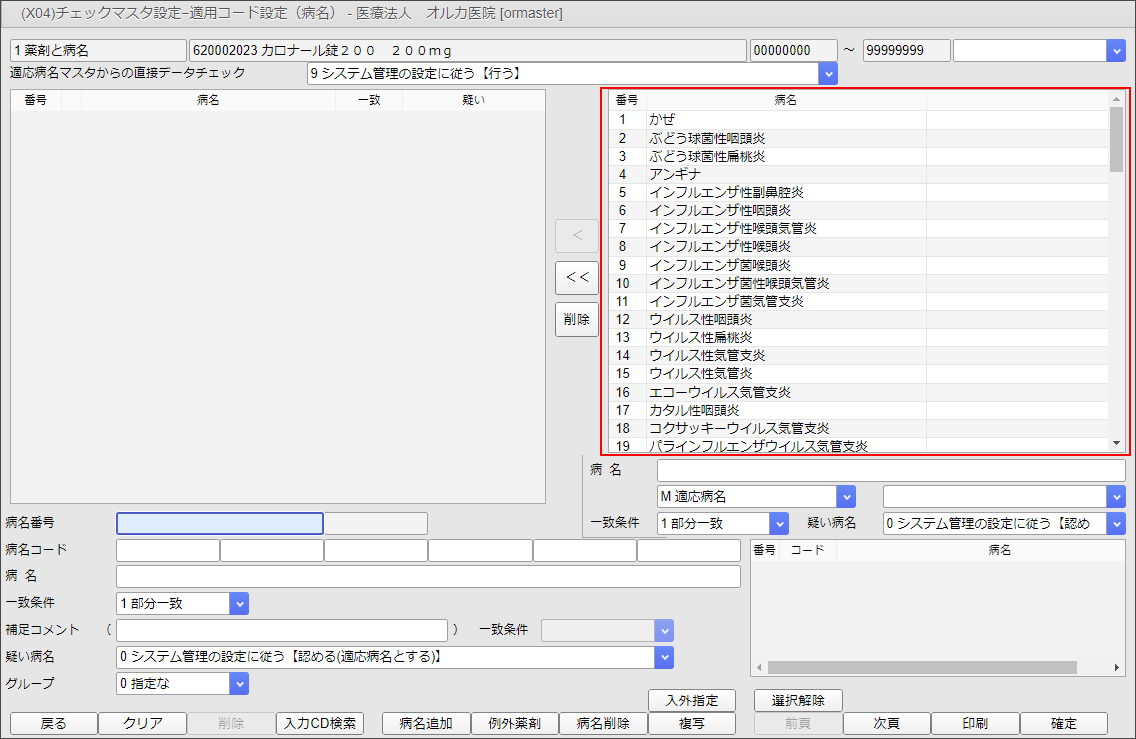1136x739 pixels.
Task: Go to next page with 次頁
Action: (887, 723)
